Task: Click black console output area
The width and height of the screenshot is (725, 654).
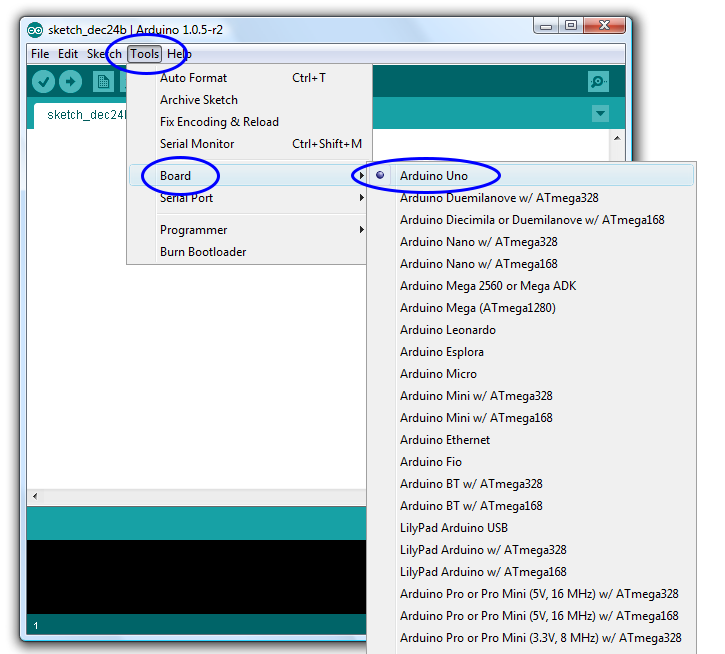Action: [197, 577]
